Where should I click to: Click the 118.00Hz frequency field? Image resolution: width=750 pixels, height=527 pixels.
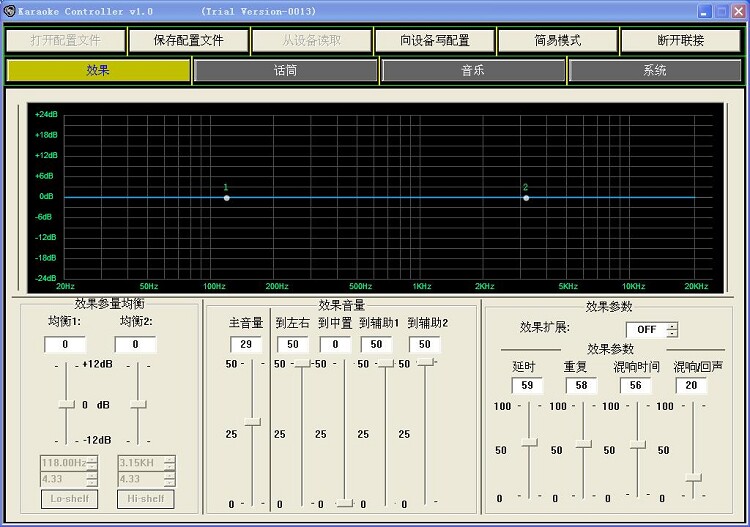coord(64,463)
